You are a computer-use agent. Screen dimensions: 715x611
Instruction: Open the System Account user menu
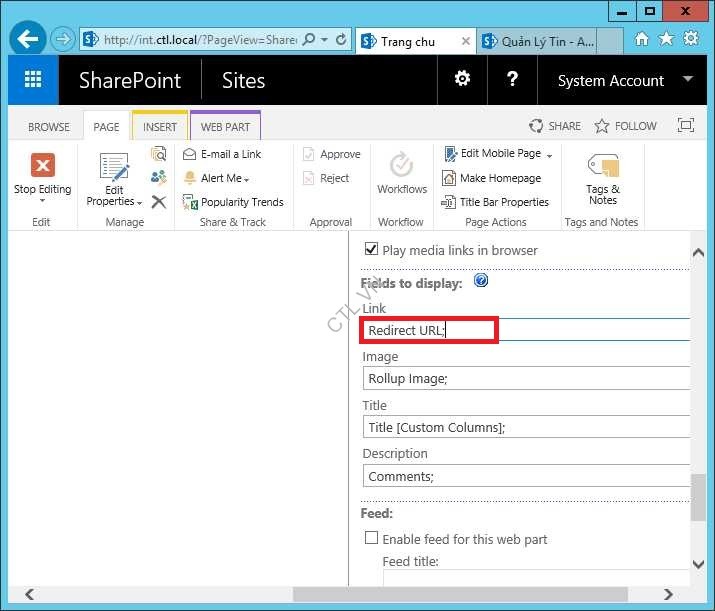click(x=687, y=79)
